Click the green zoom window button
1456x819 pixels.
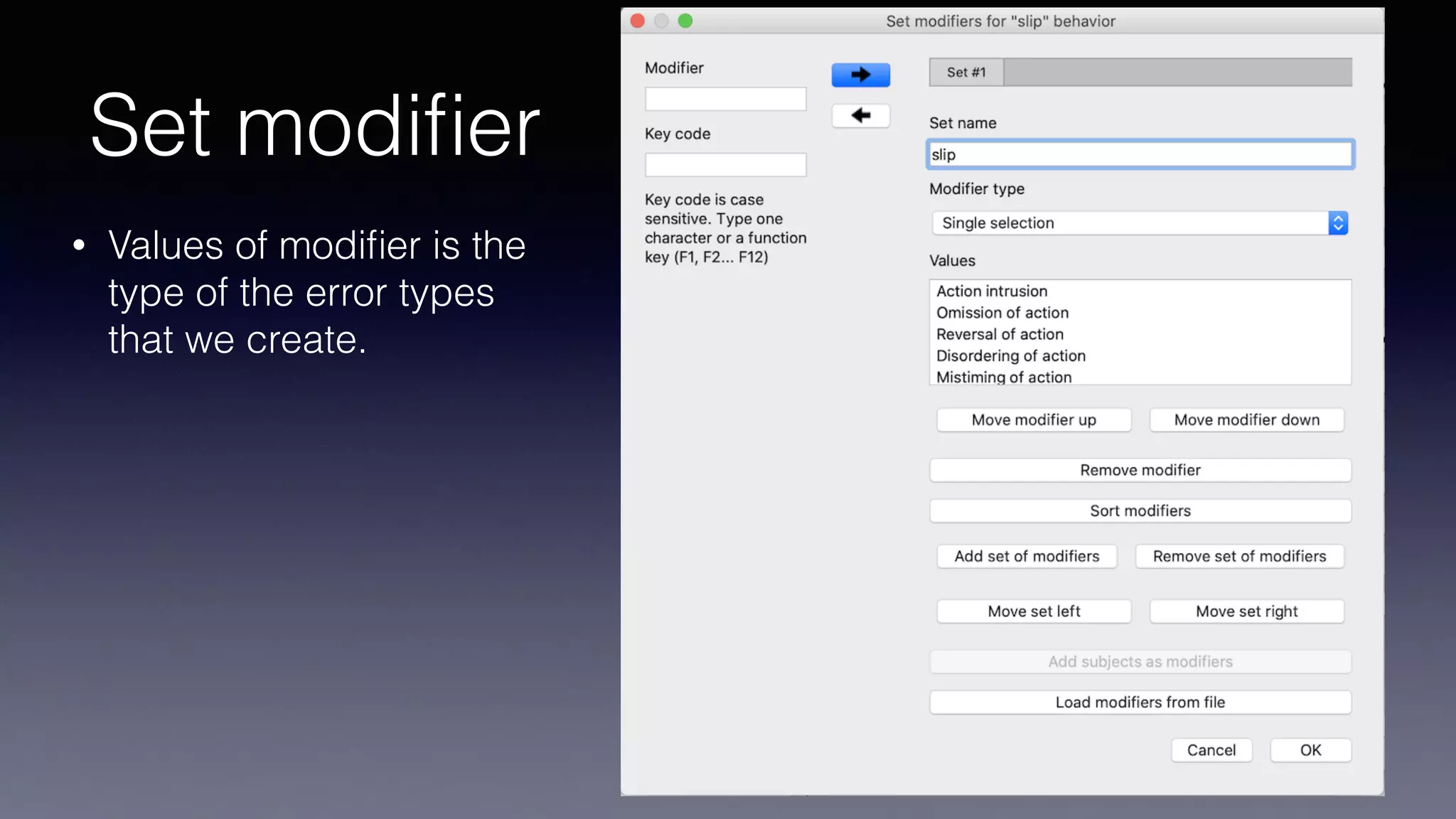click(x=685, y=21)
